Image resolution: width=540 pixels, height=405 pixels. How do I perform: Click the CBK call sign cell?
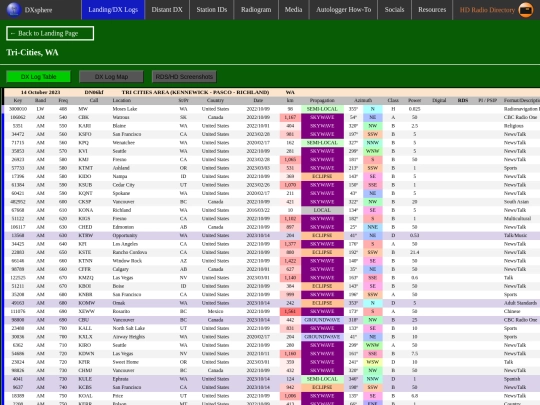click(x=84, y=117)
